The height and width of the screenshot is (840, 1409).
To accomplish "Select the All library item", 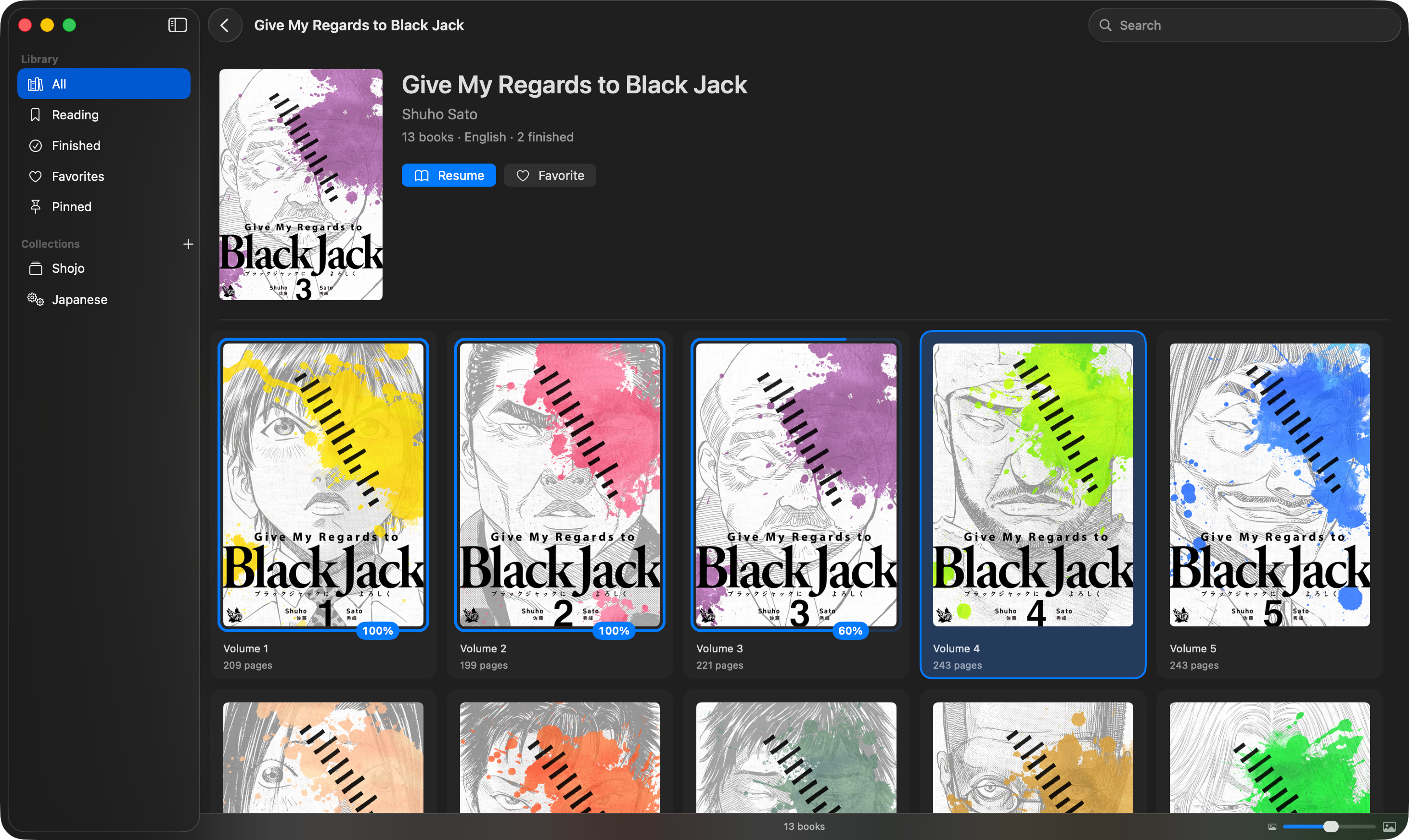I will (x=103, y=84).
